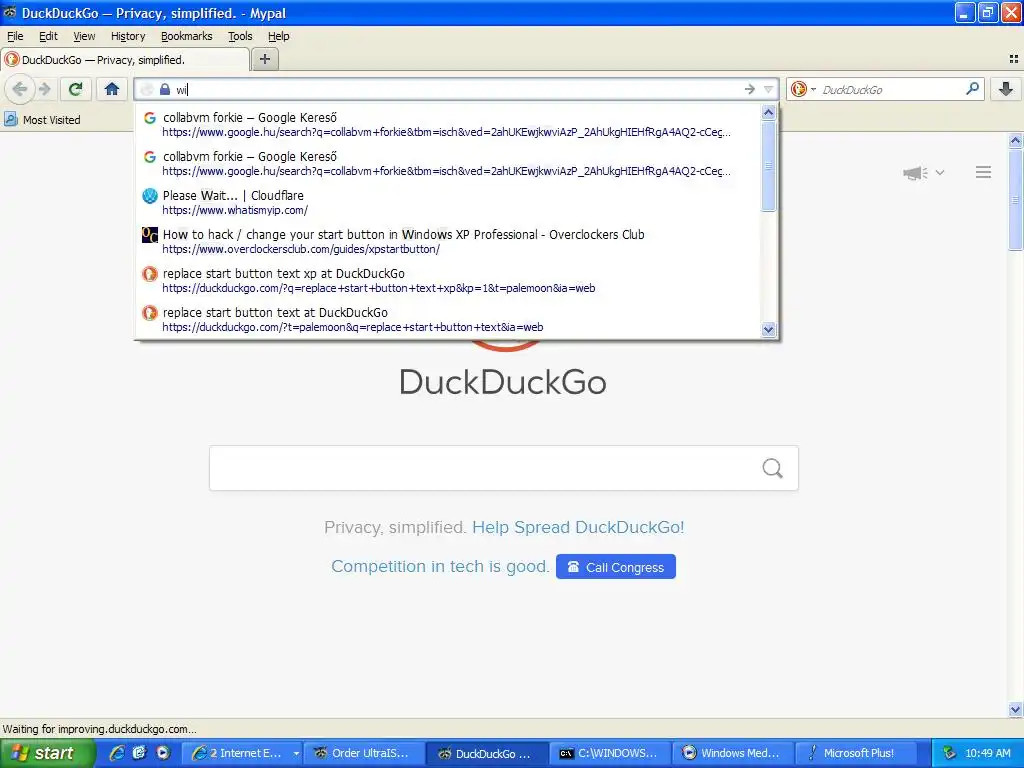Click the page scrollbar down arrow
Image resolution: width=1024 pixels, height=768 pixels.
(1015, 709)
